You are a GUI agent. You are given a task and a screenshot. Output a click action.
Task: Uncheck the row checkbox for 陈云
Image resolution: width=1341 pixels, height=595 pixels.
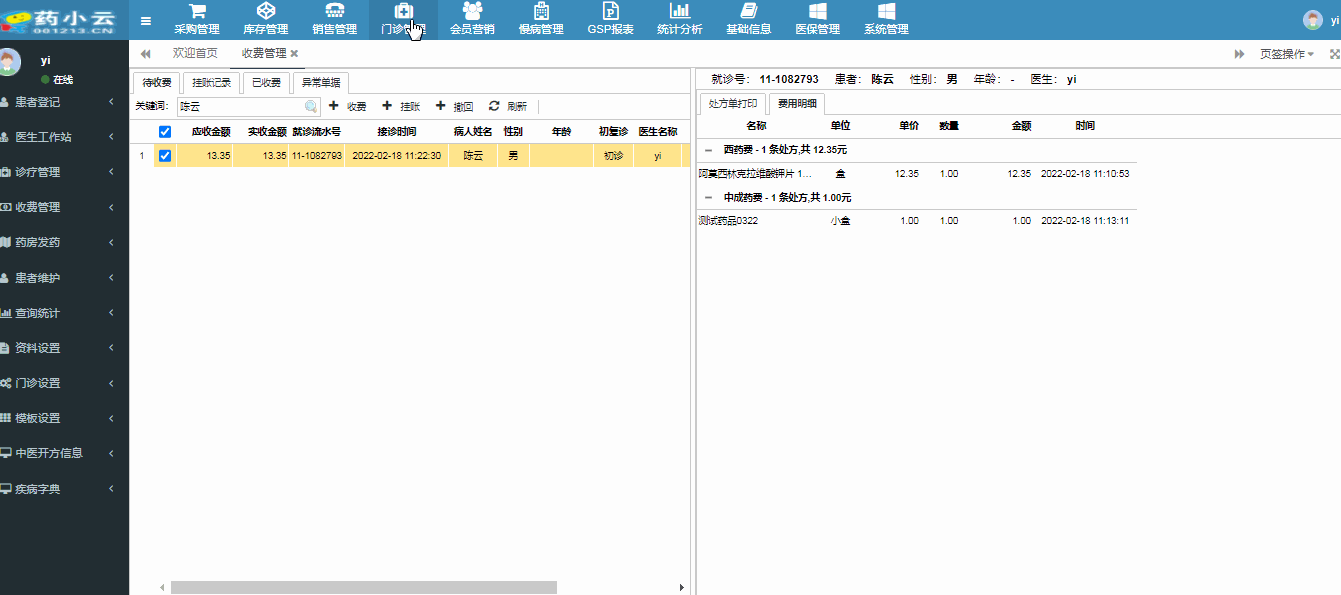pyautogui.click(x=165, y=155)
